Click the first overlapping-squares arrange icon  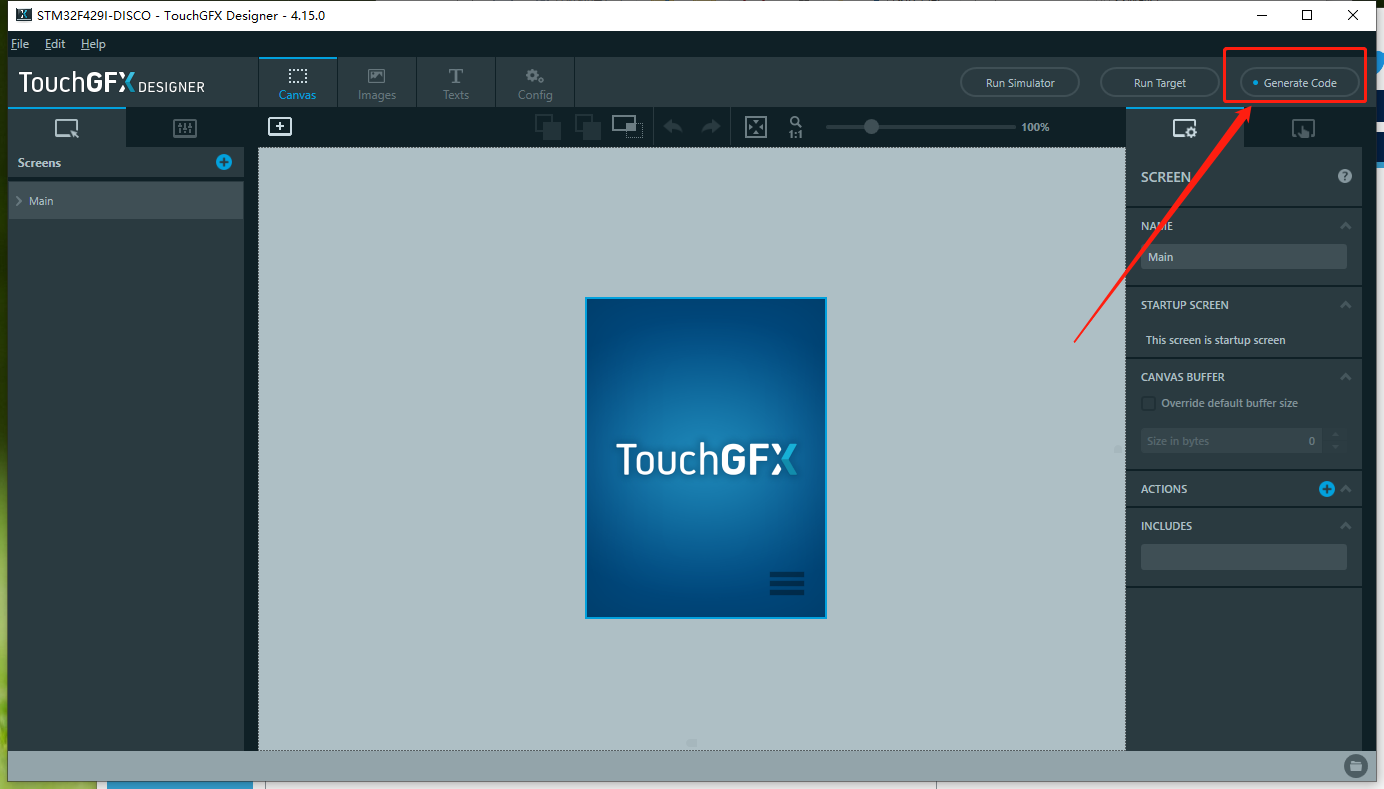coord(547,127)
